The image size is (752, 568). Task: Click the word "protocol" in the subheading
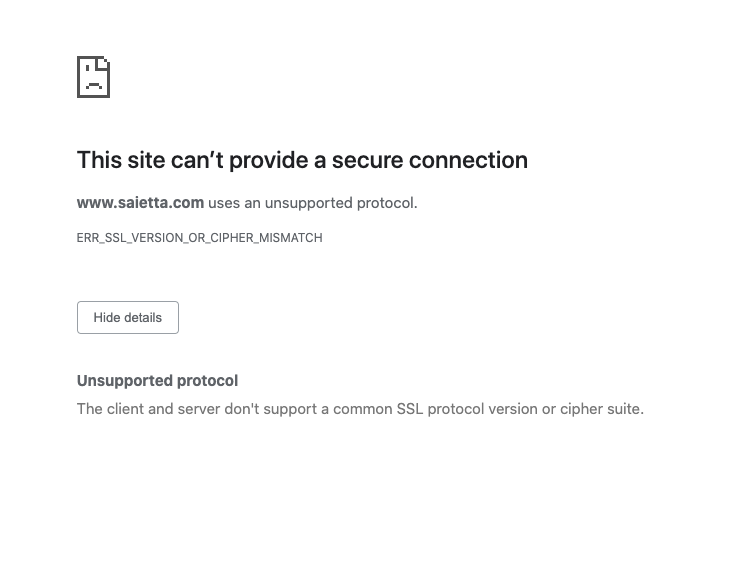[x=207, y=381]
